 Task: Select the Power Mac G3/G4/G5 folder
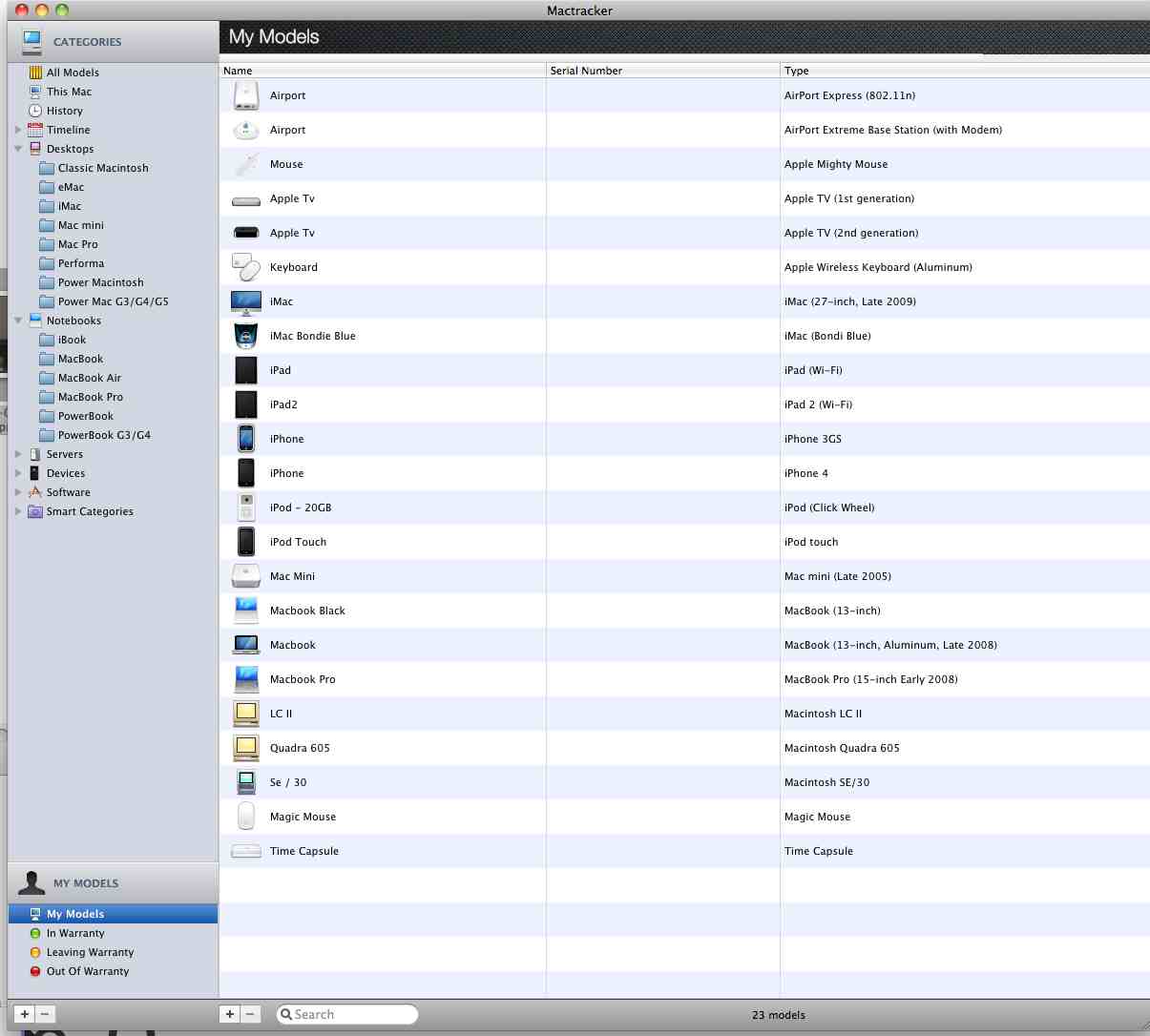[x=113, y=301]
